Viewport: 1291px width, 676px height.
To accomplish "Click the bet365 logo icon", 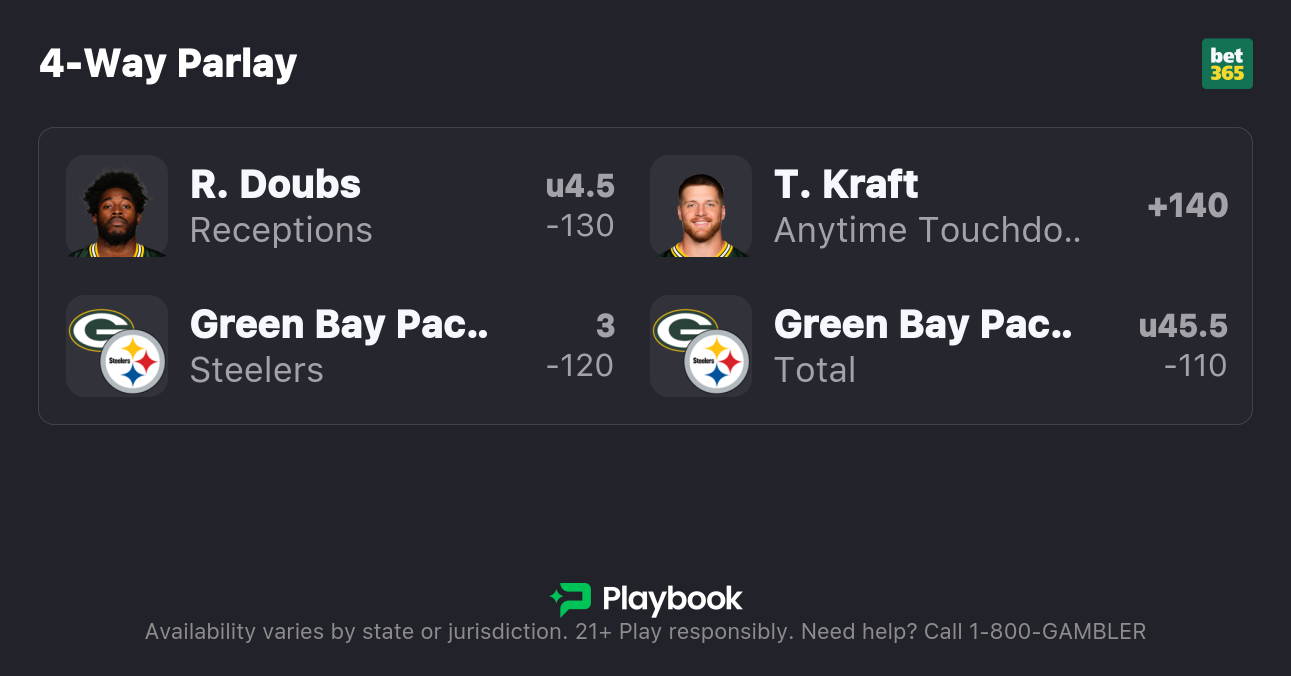I will click(x=1227, y=64).
